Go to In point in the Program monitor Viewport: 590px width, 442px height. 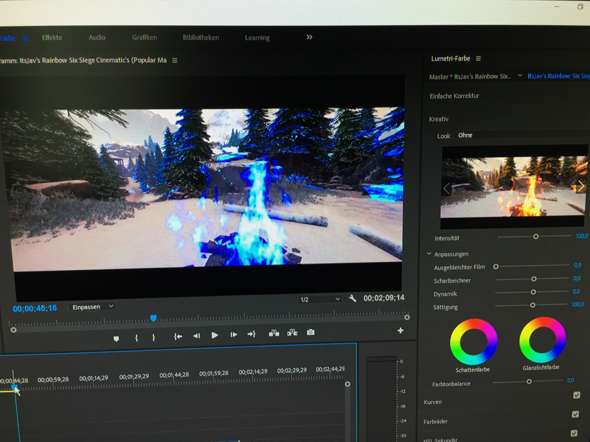click(178, 337)
